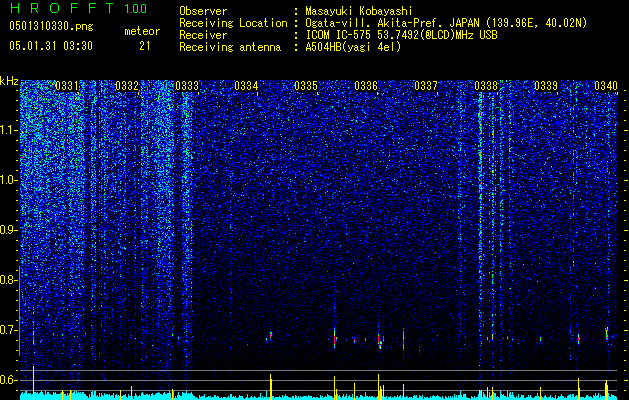The width and height of the screenshot is (629, 400).
Task: Select observer name Masayuki Kobayashi
Action: (359, 12)
